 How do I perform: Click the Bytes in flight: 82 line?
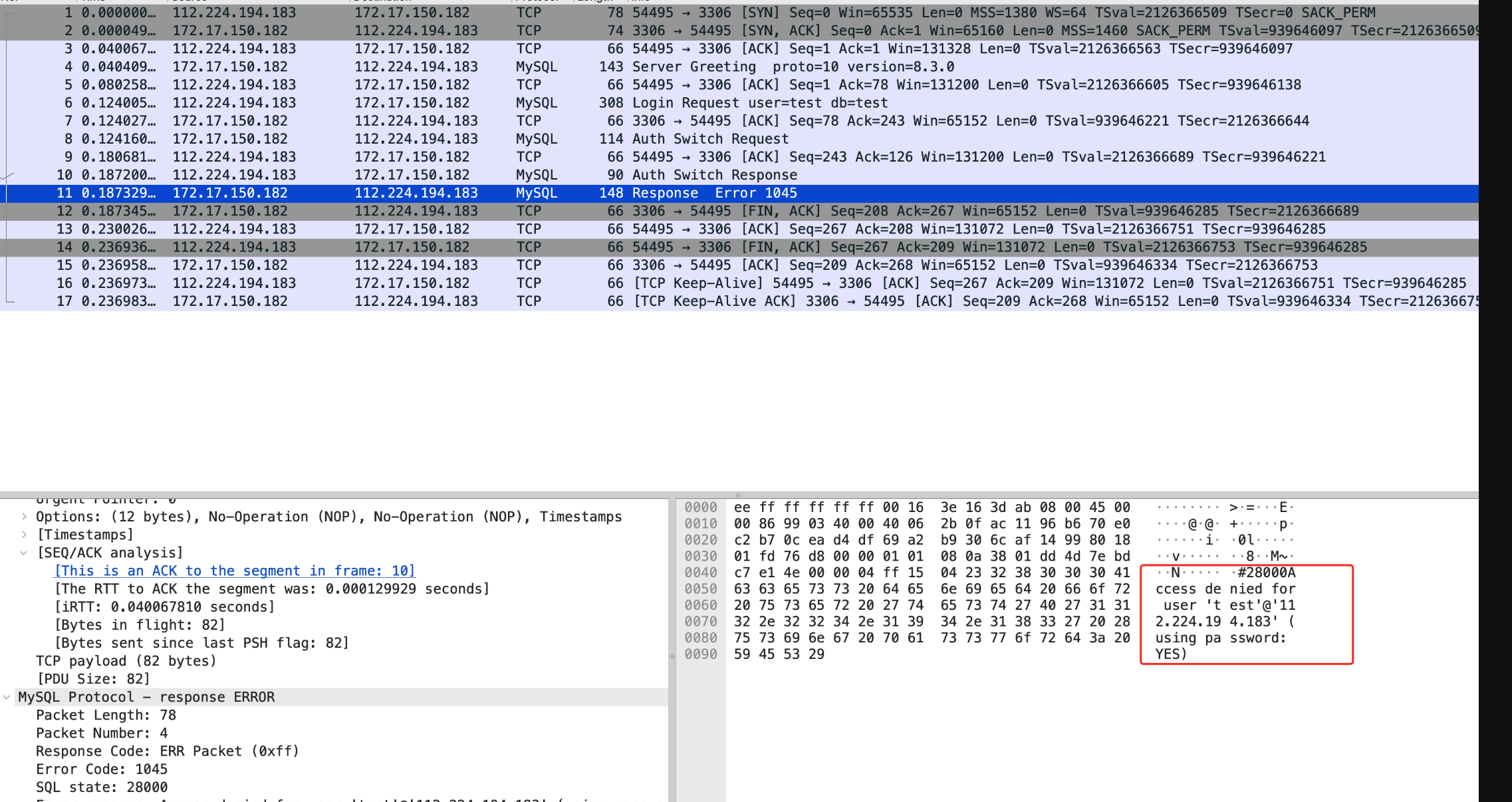click(x=140, y=624)
